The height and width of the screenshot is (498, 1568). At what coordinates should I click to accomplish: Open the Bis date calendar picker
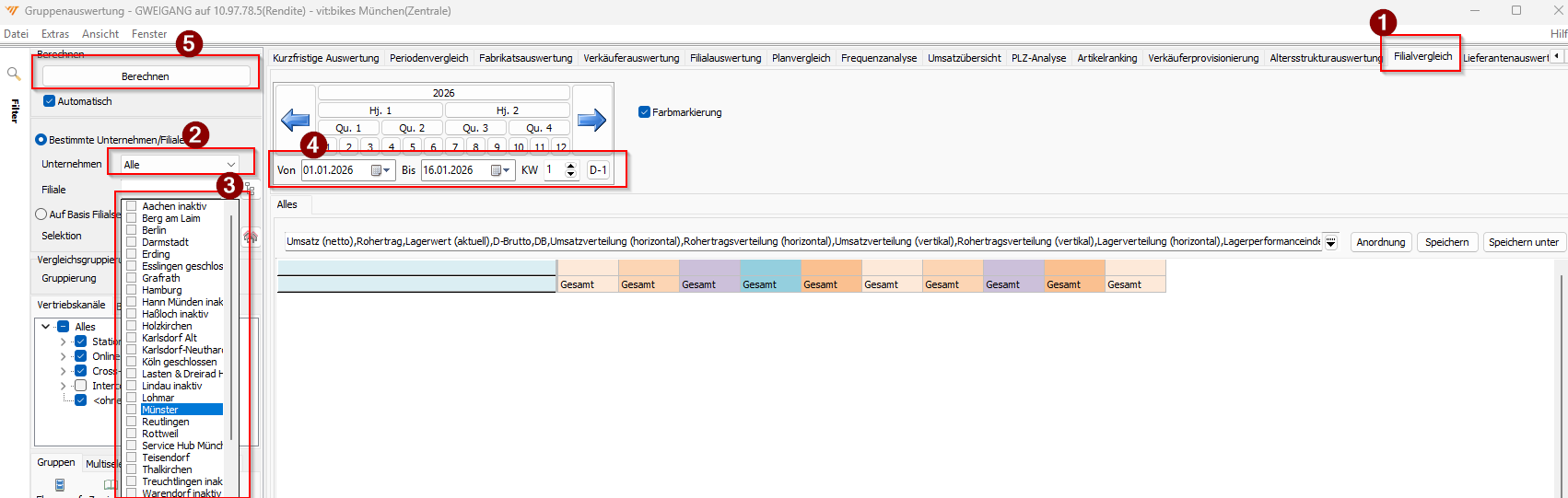(500, 170)
